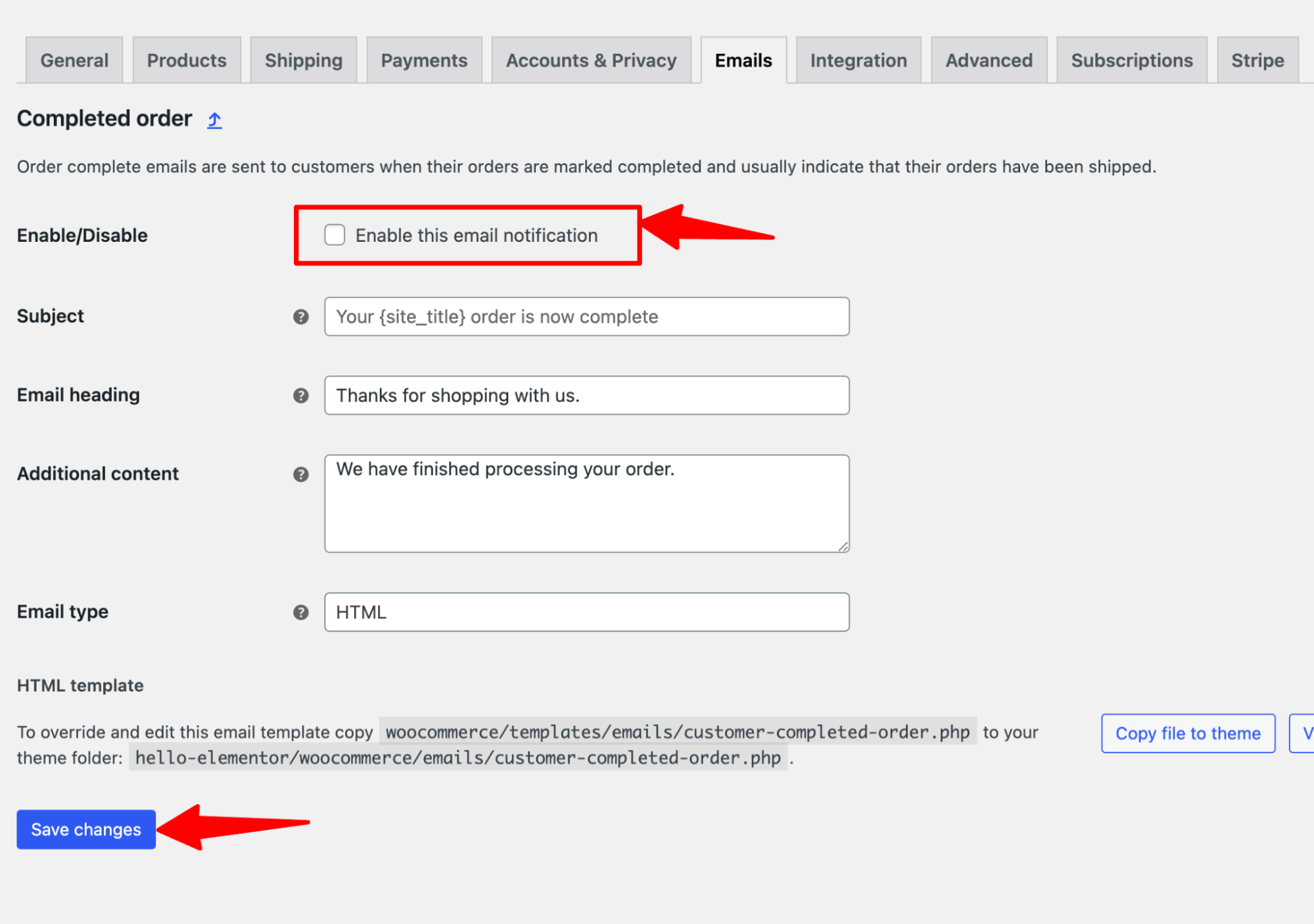Click the Save changes button

pos(85,829)
